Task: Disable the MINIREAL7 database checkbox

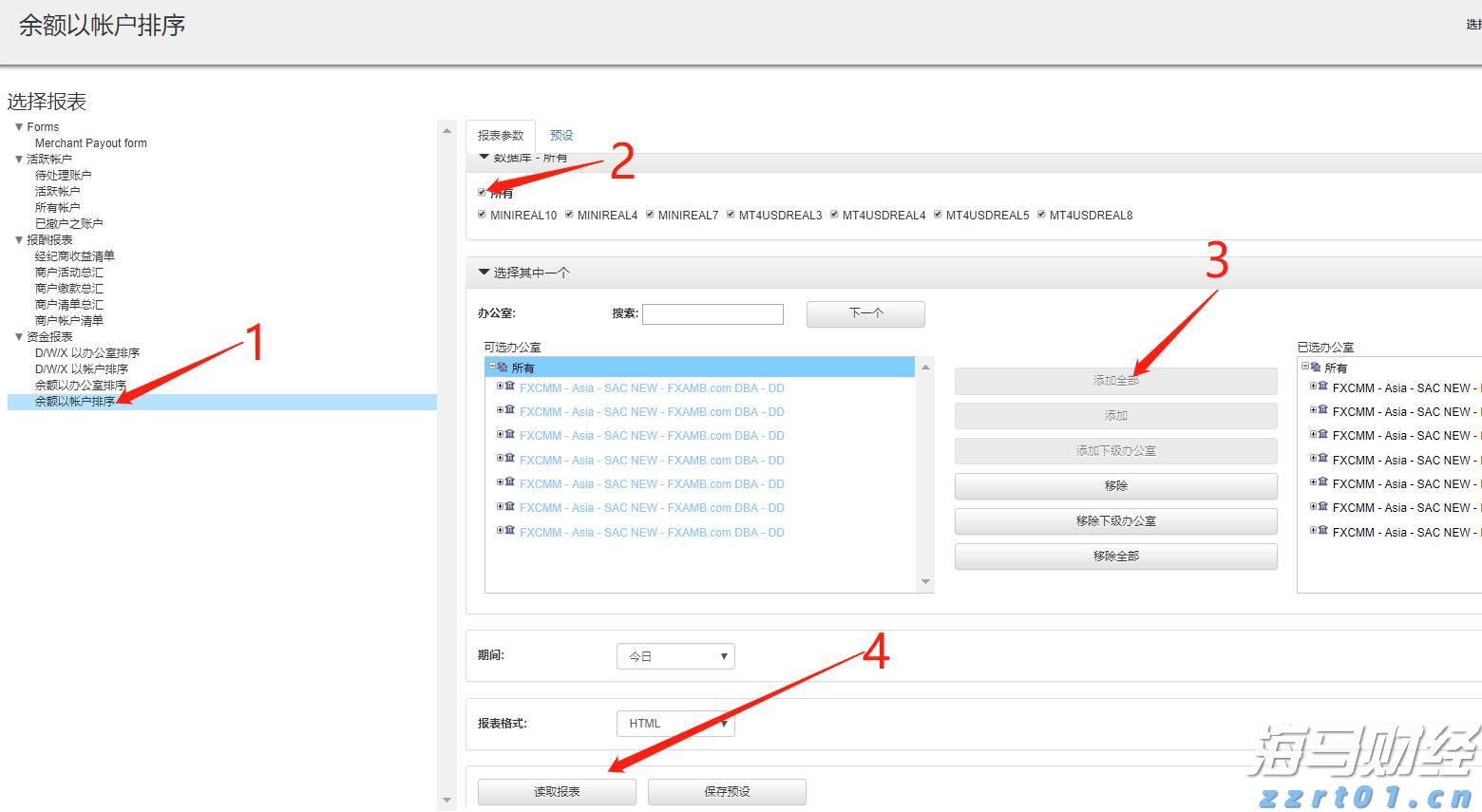Action: click(651, 215)
